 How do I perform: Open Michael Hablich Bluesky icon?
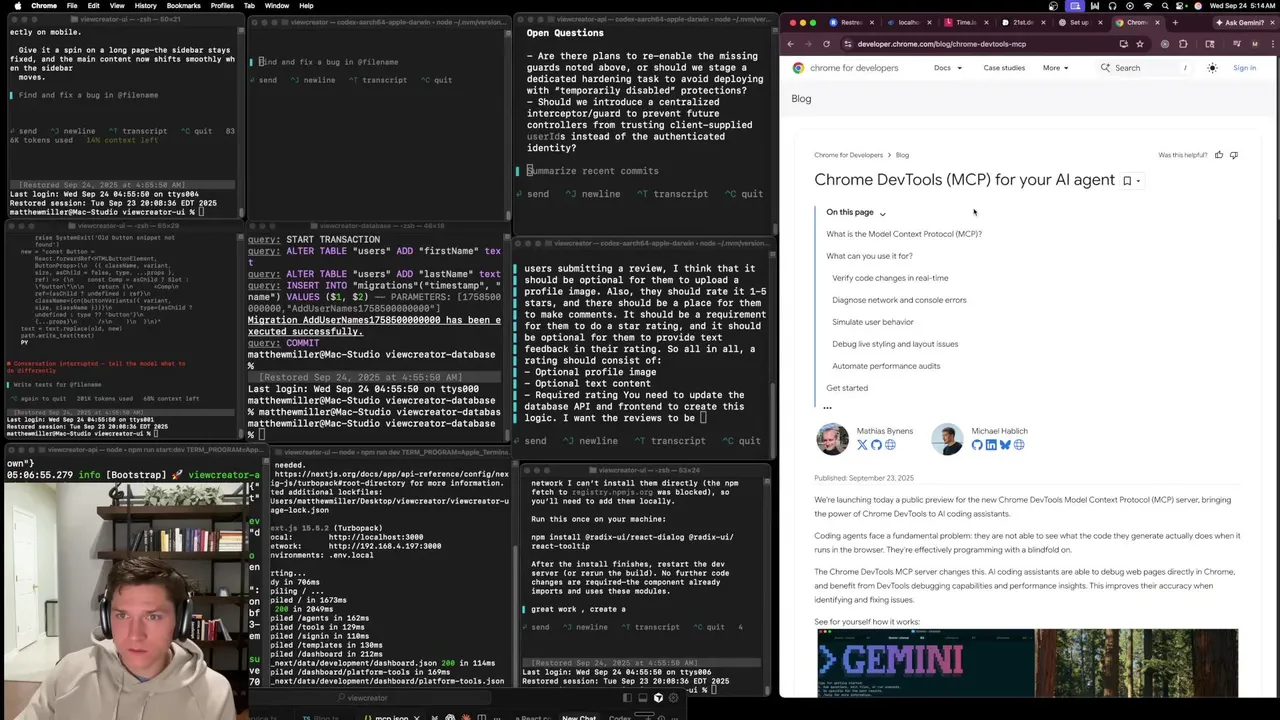pos(1005,445)
